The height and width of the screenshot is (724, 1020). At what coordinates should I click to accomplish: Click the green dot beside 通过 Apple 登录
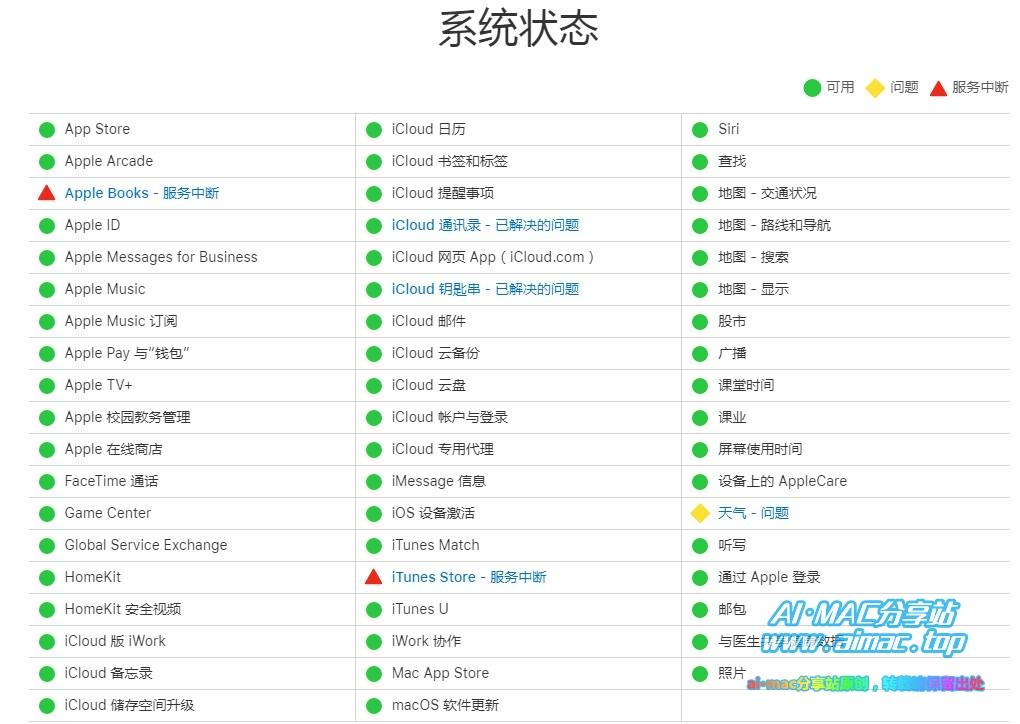(x=700, y=578)
